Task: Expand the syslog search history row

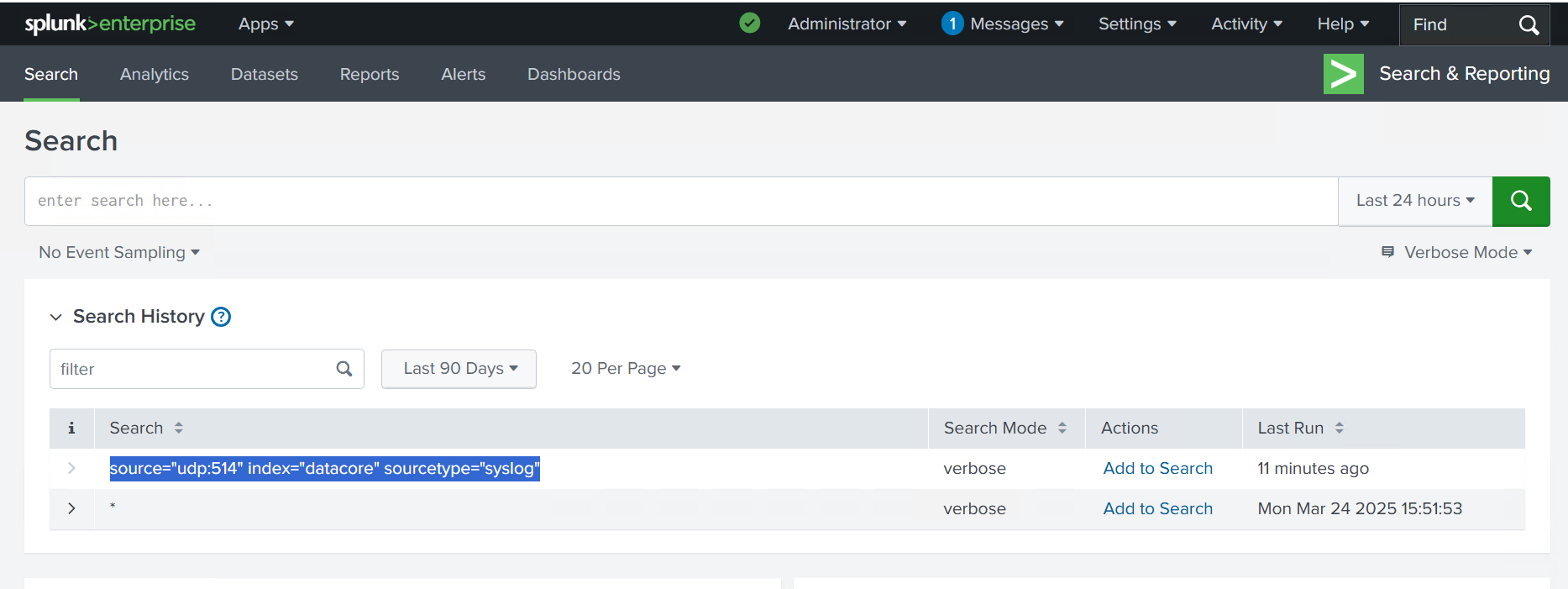Action: tap(71, 468)
